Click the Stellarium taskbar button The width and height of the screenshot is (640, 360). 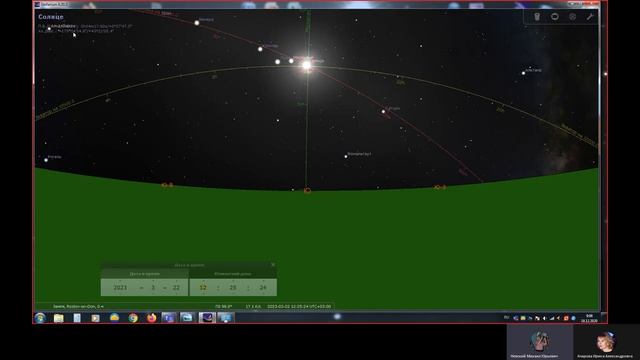207,318
